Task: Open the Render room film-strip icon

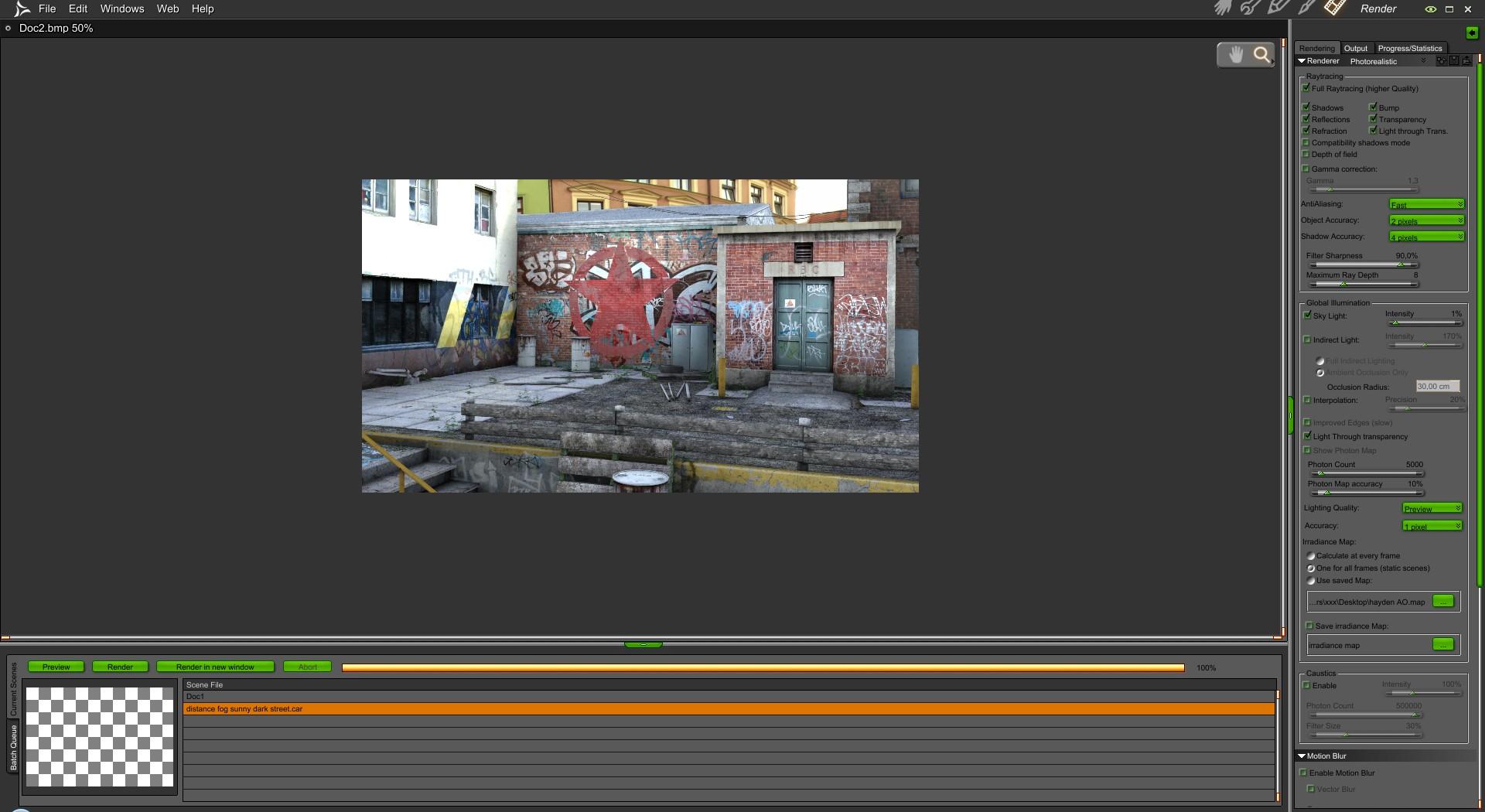Action: click(1334, 8)
